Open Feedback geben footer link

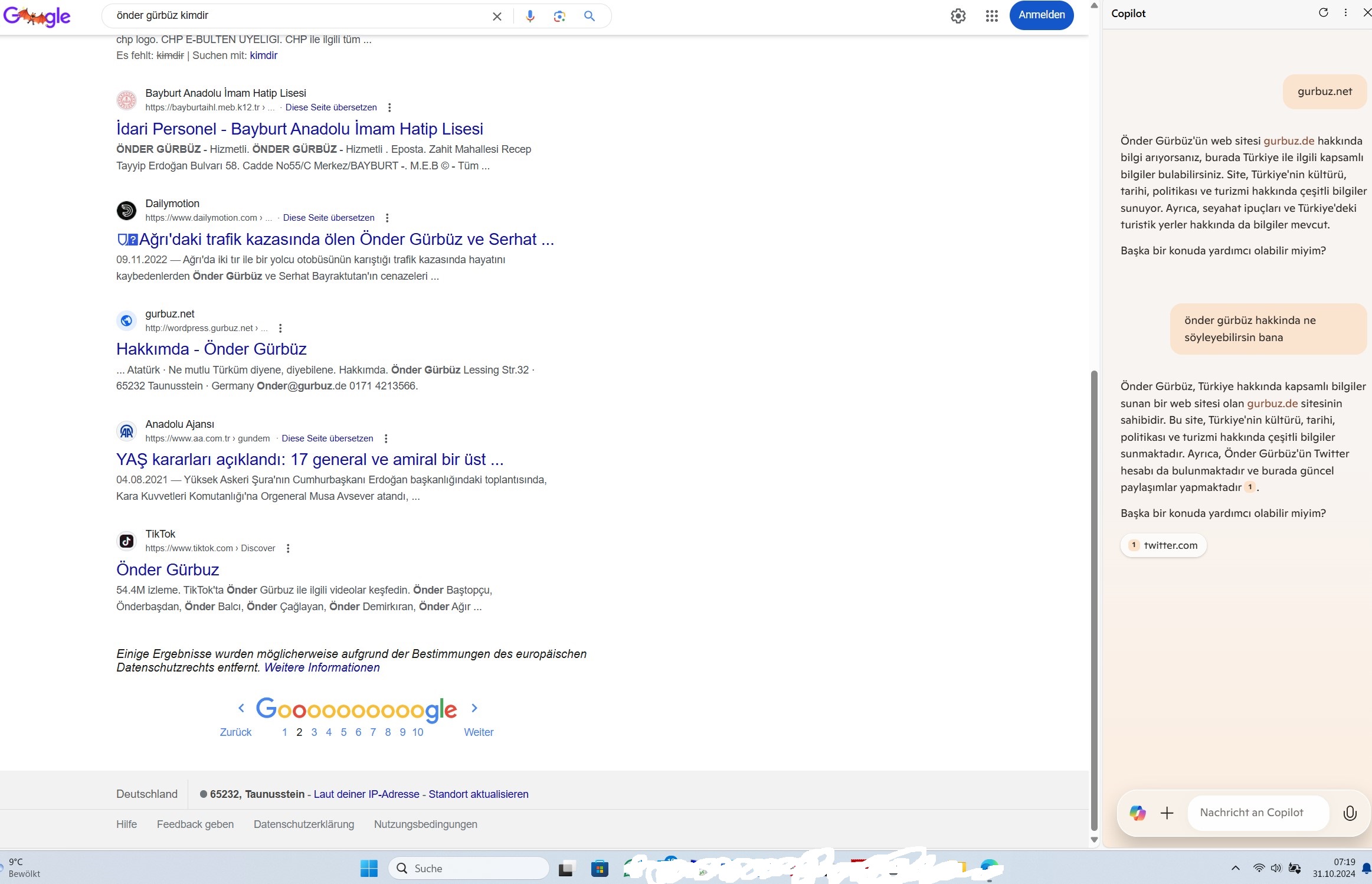click(195, 824)
